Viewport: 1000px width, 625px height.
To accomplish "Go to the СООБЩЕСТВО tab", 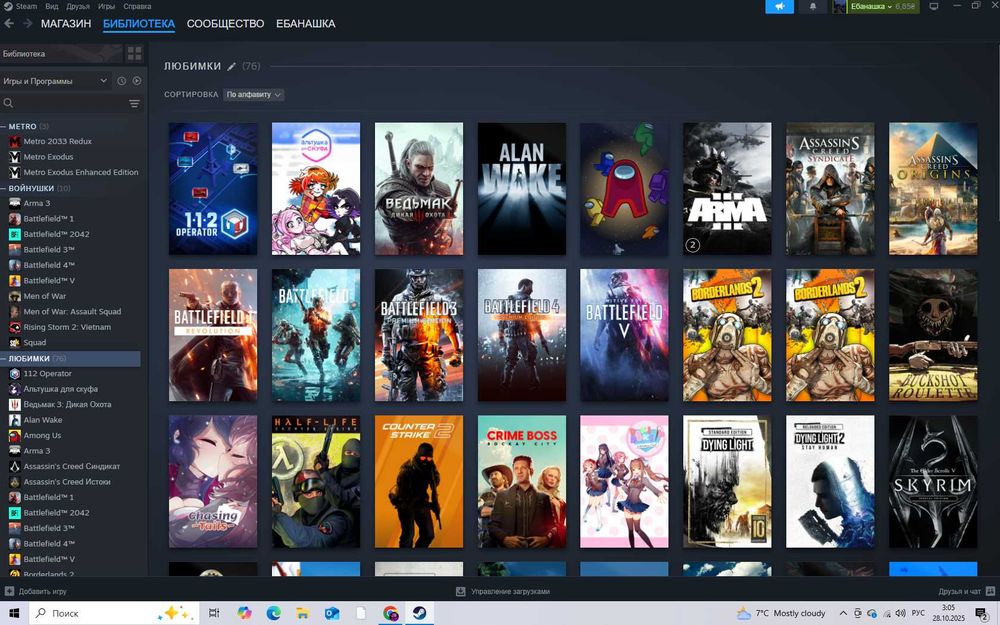I will pos(225,24).
